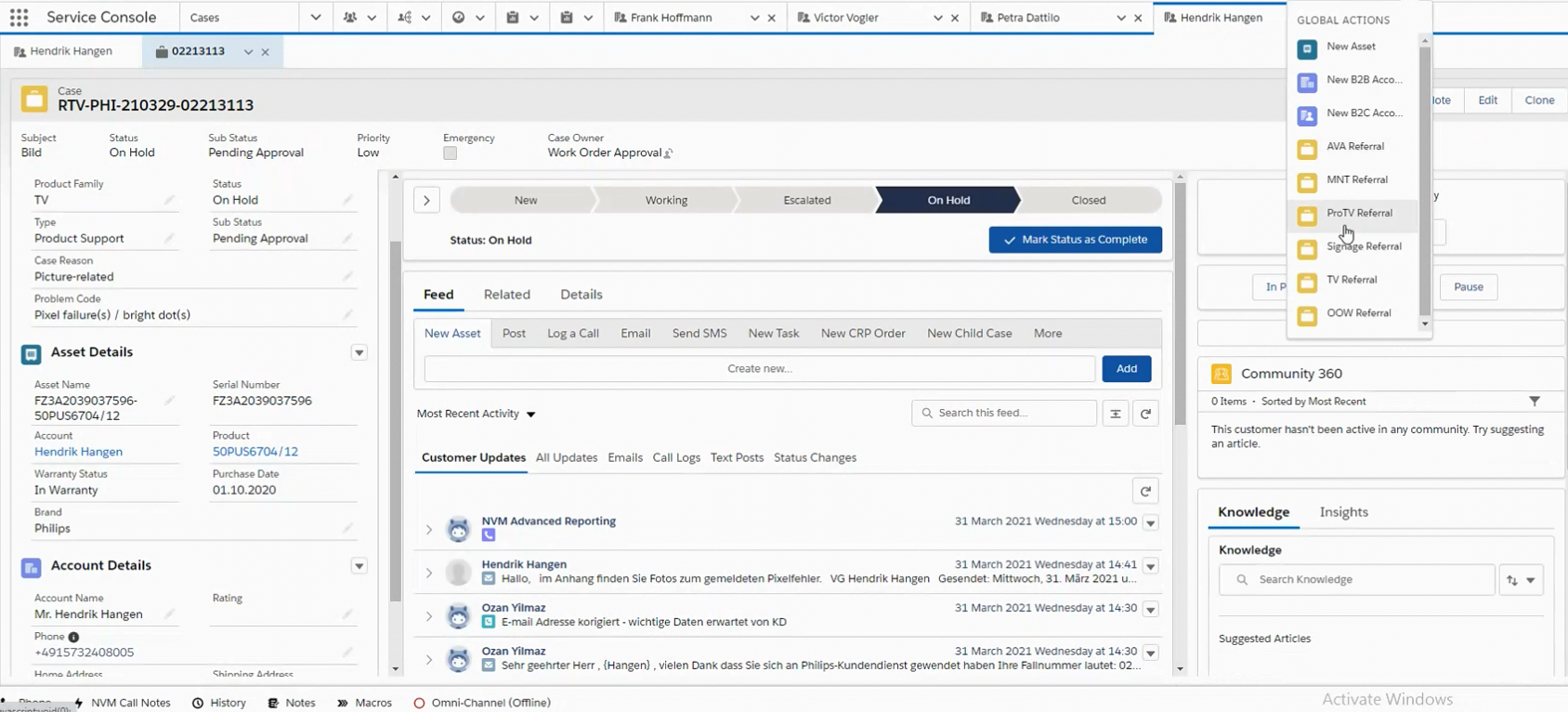Open Frank Hoffmann tab dropdown arrow
The width and height of the screenshot is (1568, 712).
(754, 18)
